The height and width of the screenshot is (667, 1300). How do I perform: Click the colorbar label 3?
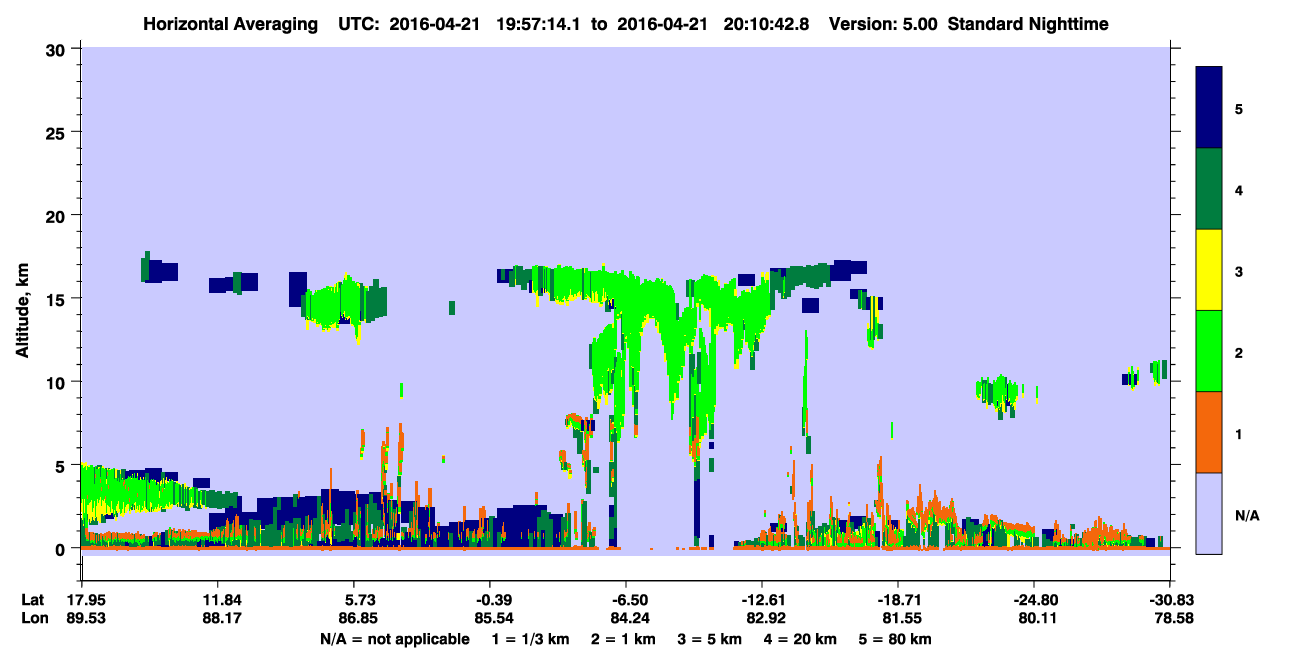tap(1239, 271)
